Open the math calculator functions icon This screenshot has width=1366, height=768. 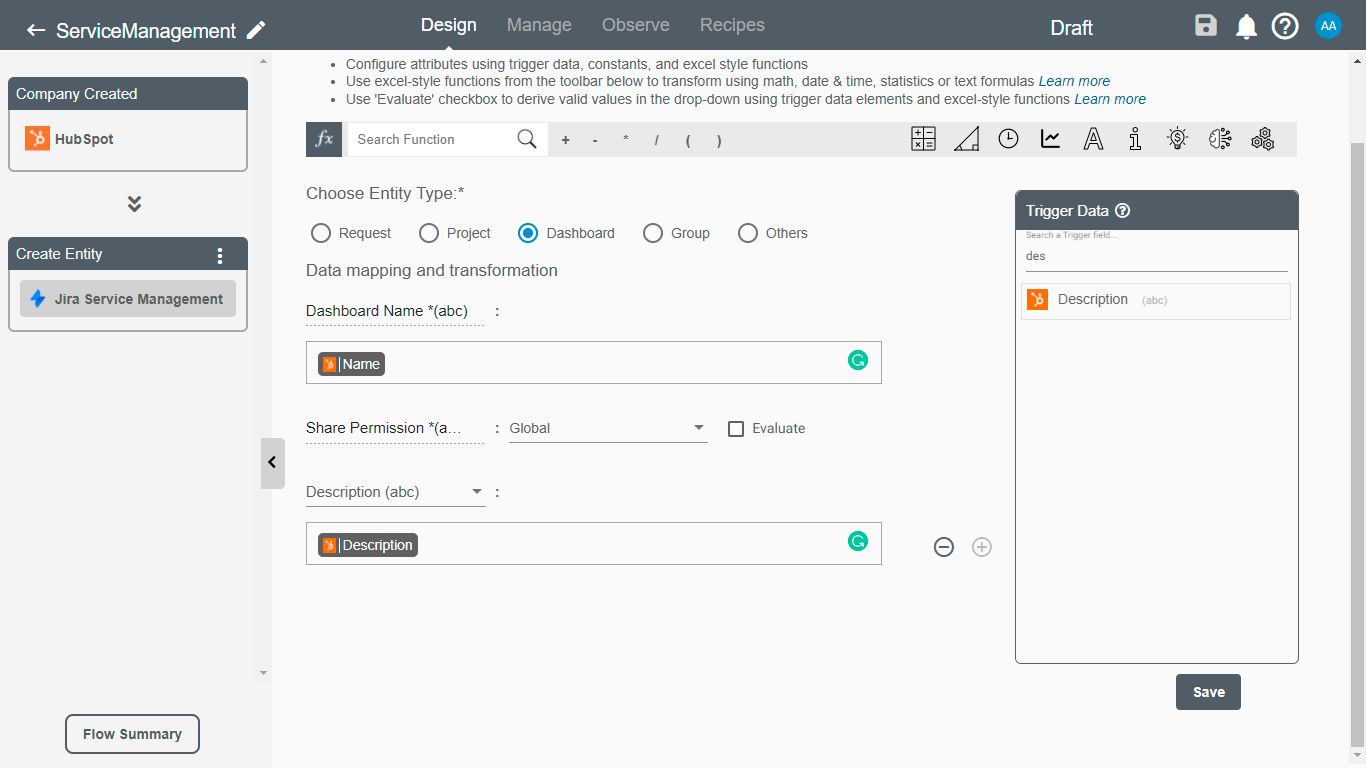[x=923, y=139]
